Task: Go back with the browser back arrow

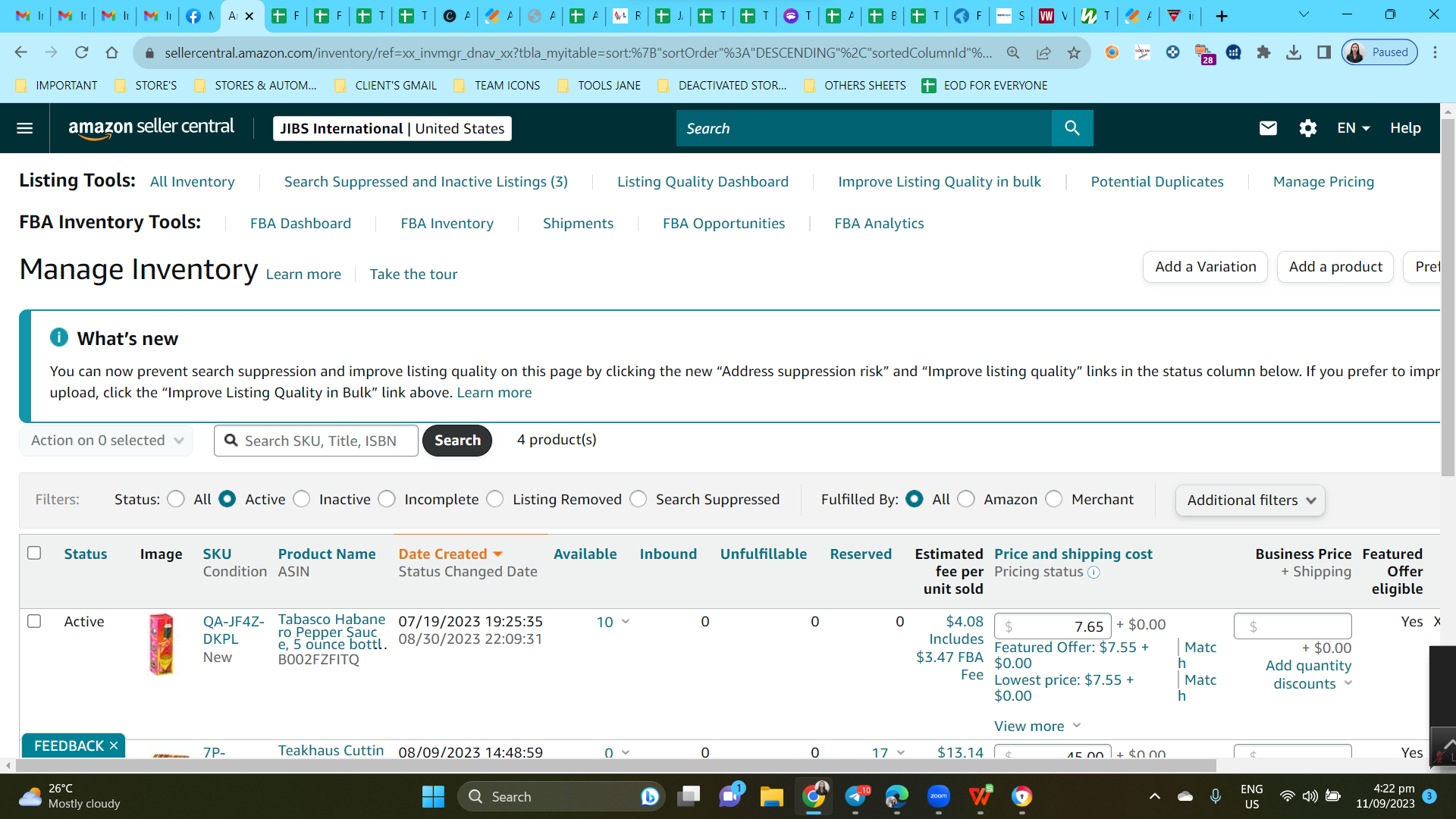Action: pos(21,52)
